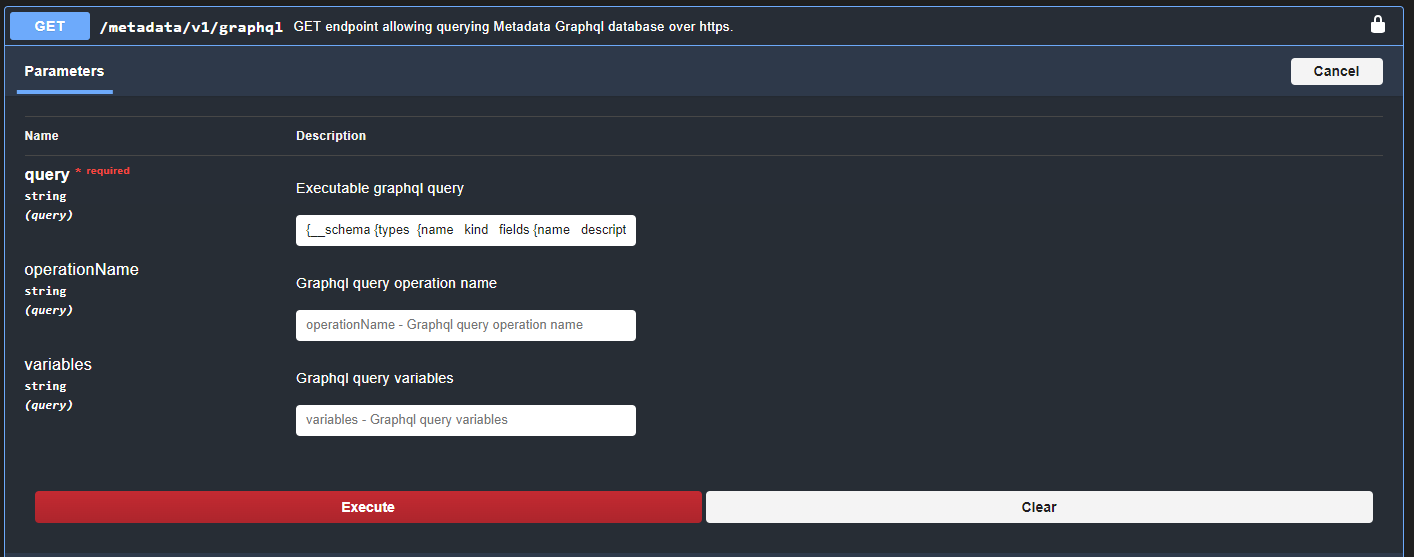Viewport: 1414px width, 557px height.
Task: Click the blue GET method badge
Action: [50, 26]
